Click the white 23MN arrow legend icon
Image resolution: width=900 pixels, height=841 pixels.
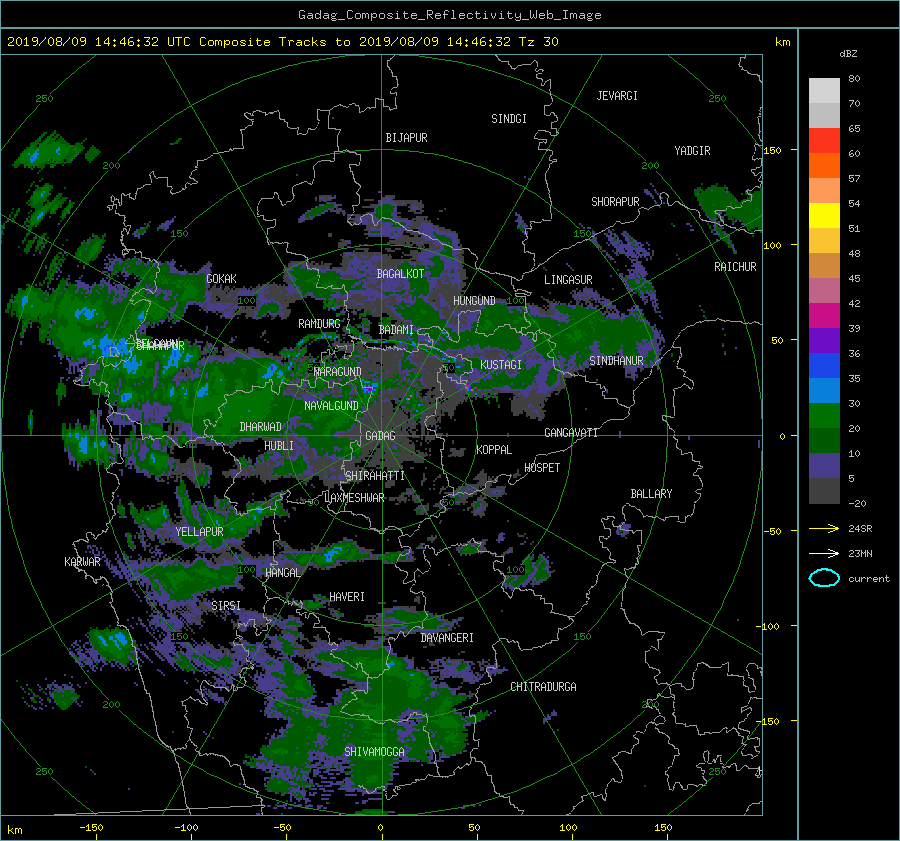pos(824,553)
